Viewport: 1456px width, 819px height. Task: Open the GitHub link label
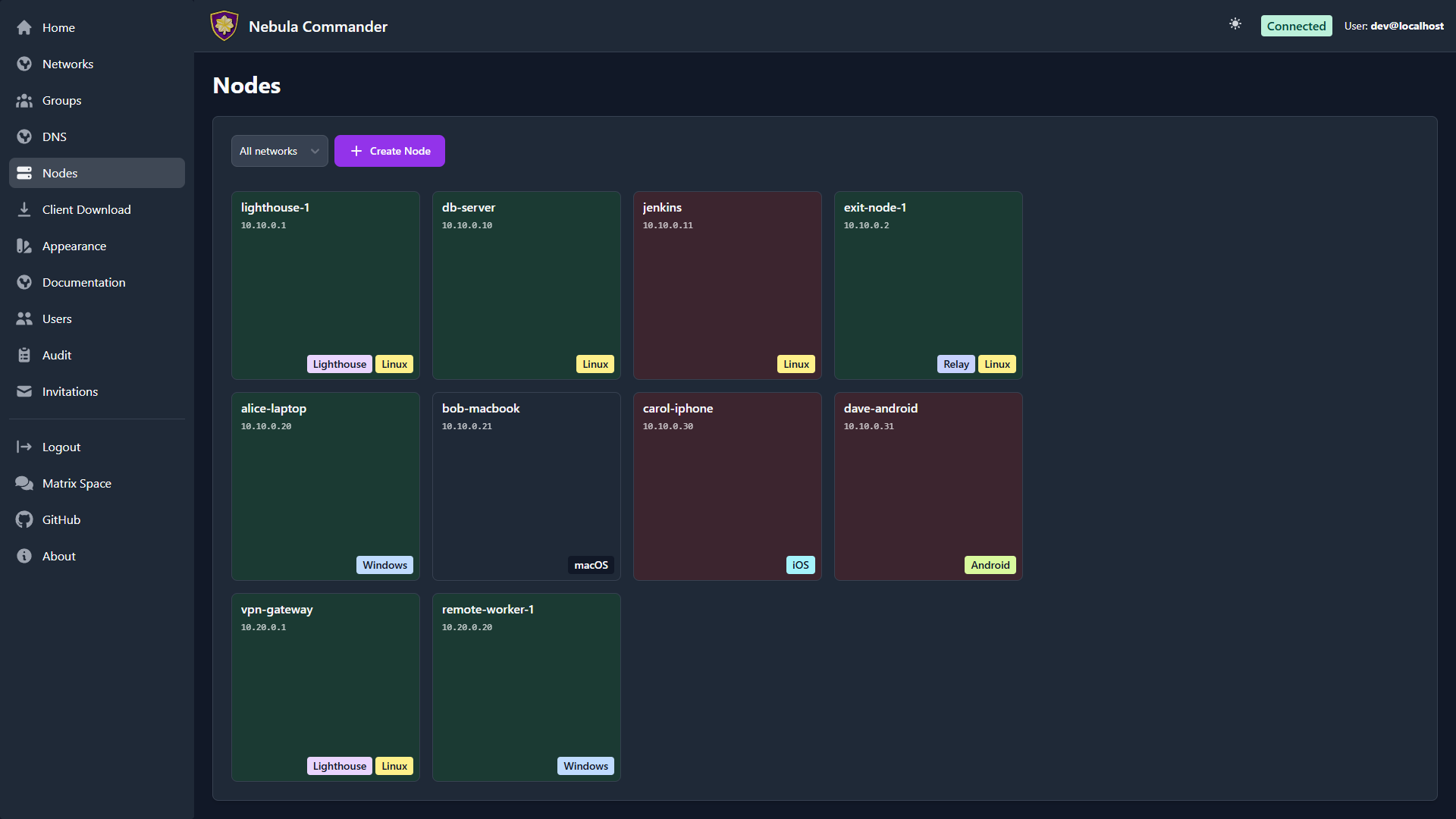[61, 519]
